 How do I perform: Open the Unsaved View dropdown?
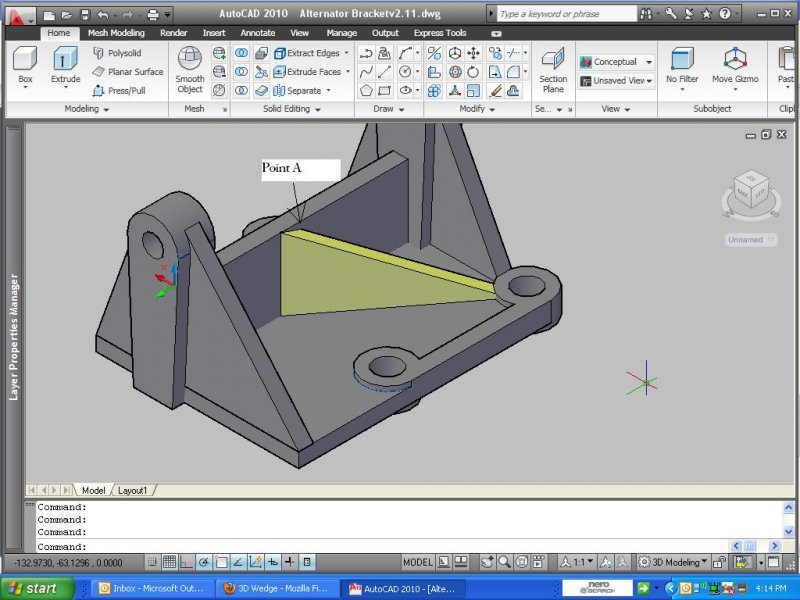(616, 80)
